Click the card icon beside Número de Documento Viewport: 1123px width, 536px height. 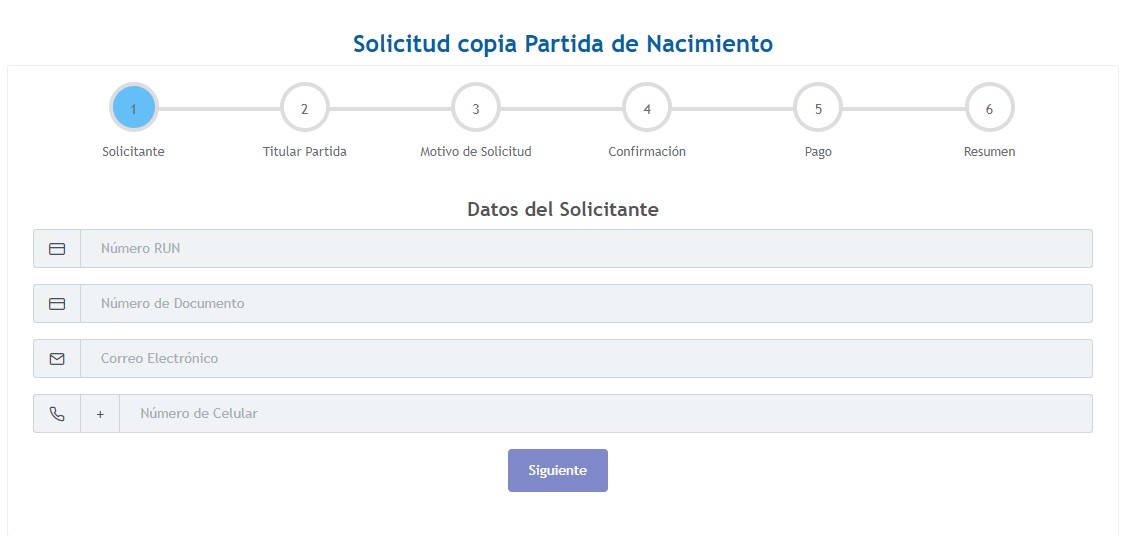pyautogui.click(x=57, y=304)
